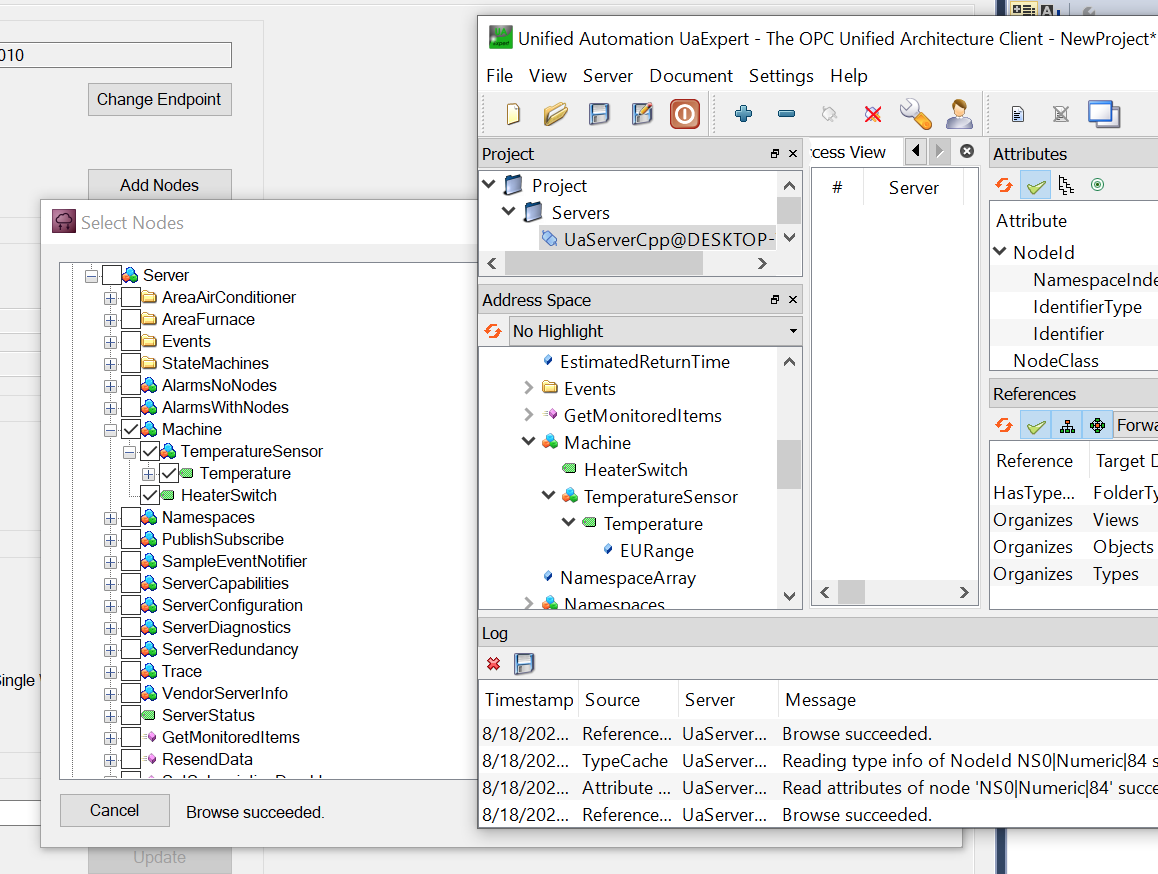This screenshot has width=1158, height=874.
Task: Click the Address Space vertical scrollbar thumb
Action: point(789,465)
